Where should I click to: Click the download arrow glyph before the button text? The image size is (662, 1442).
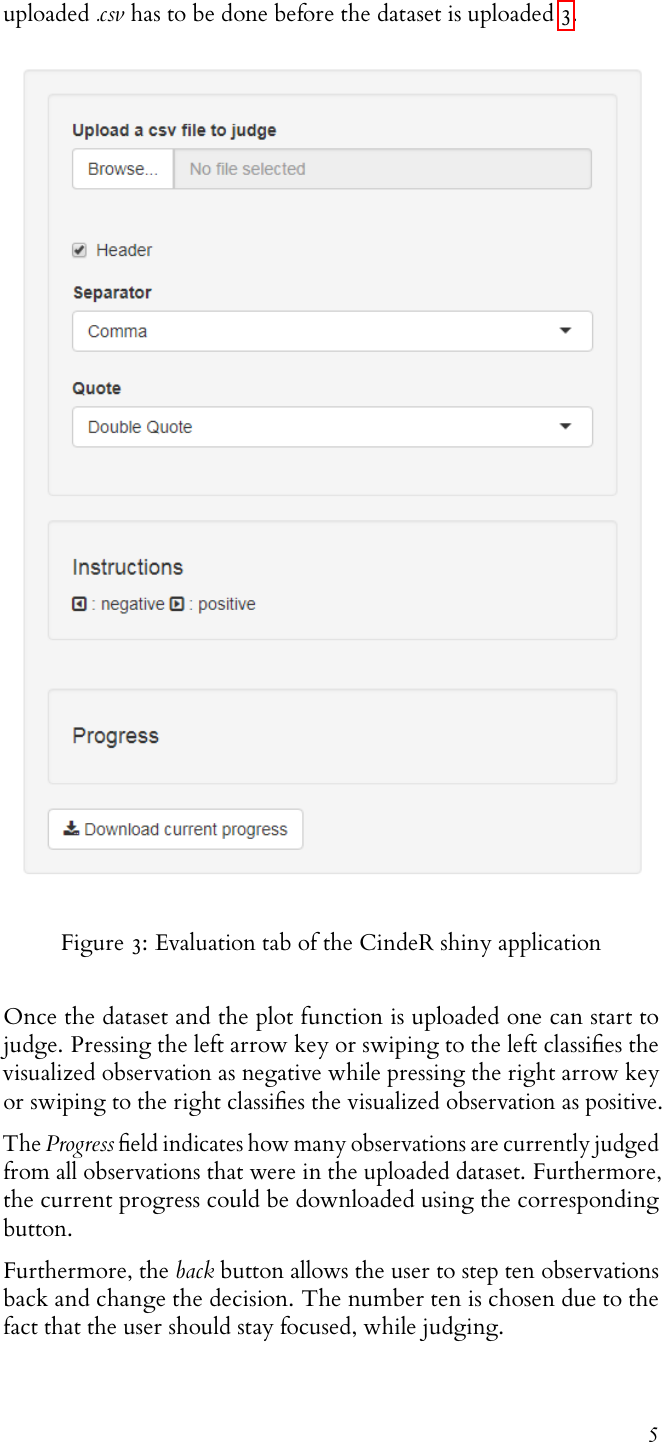coord(70,828)
